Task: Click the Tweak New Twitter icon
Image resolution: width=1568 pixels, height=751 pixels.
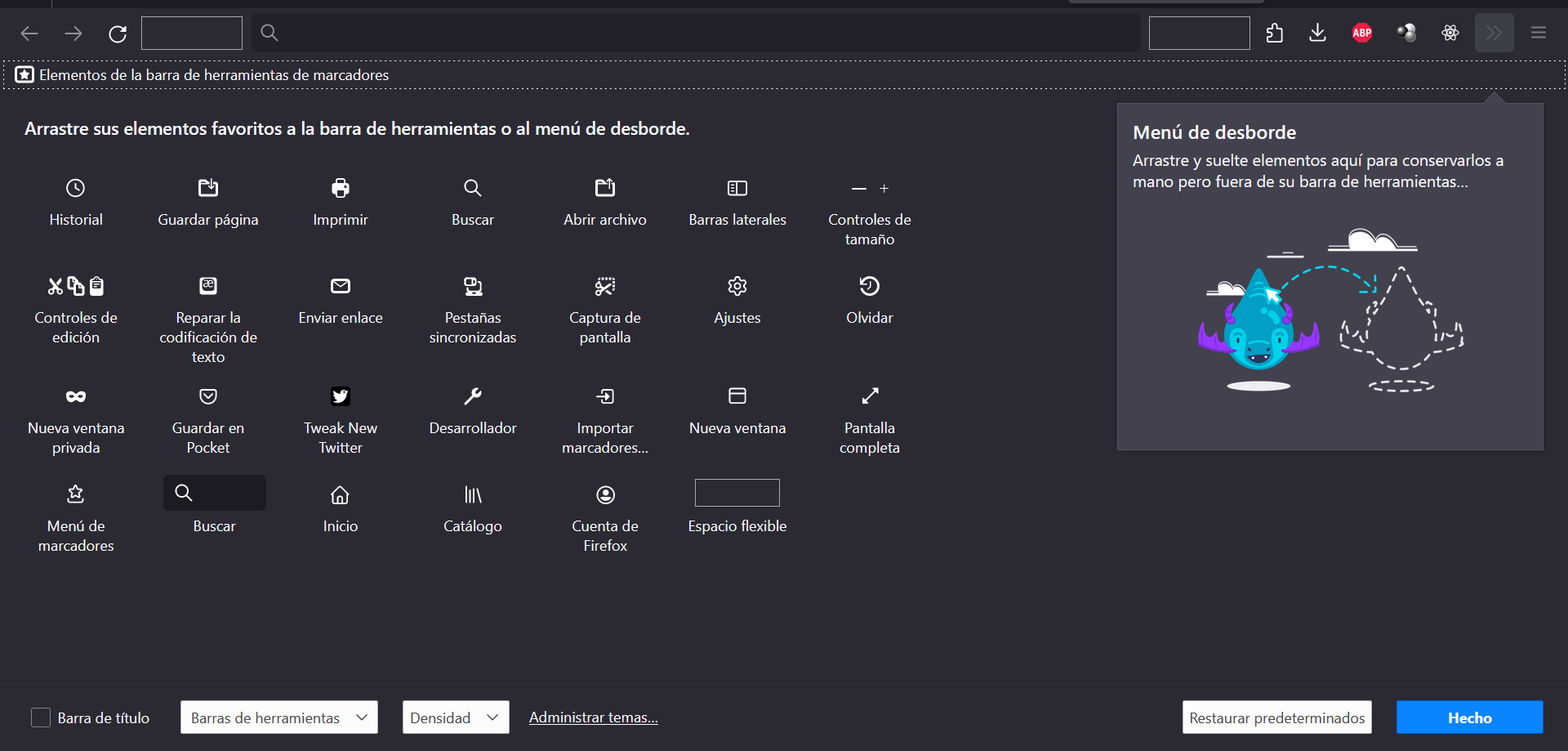Action: pyautogui.click(x=341, y=396)
